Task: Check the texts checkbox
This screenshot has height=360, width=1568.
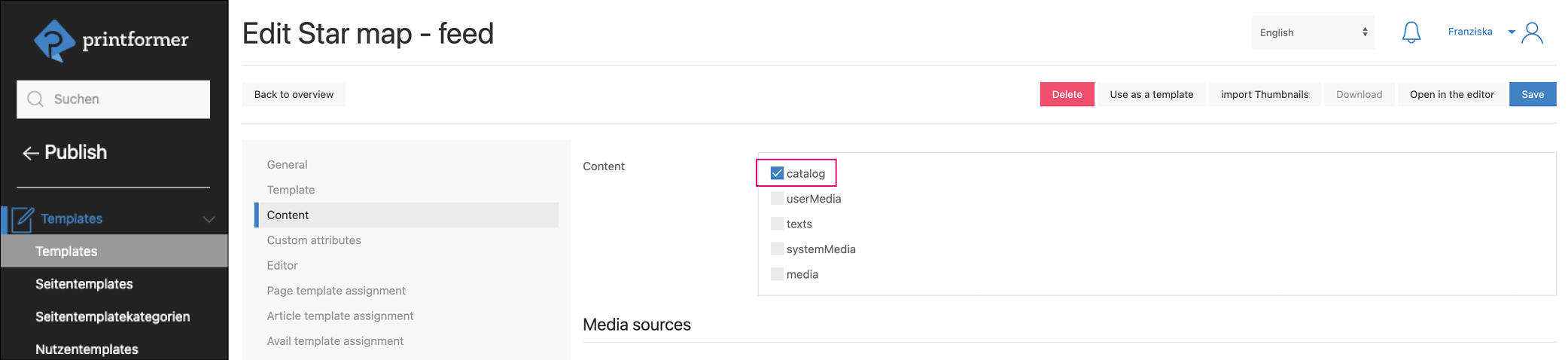Action: [777, 224]
